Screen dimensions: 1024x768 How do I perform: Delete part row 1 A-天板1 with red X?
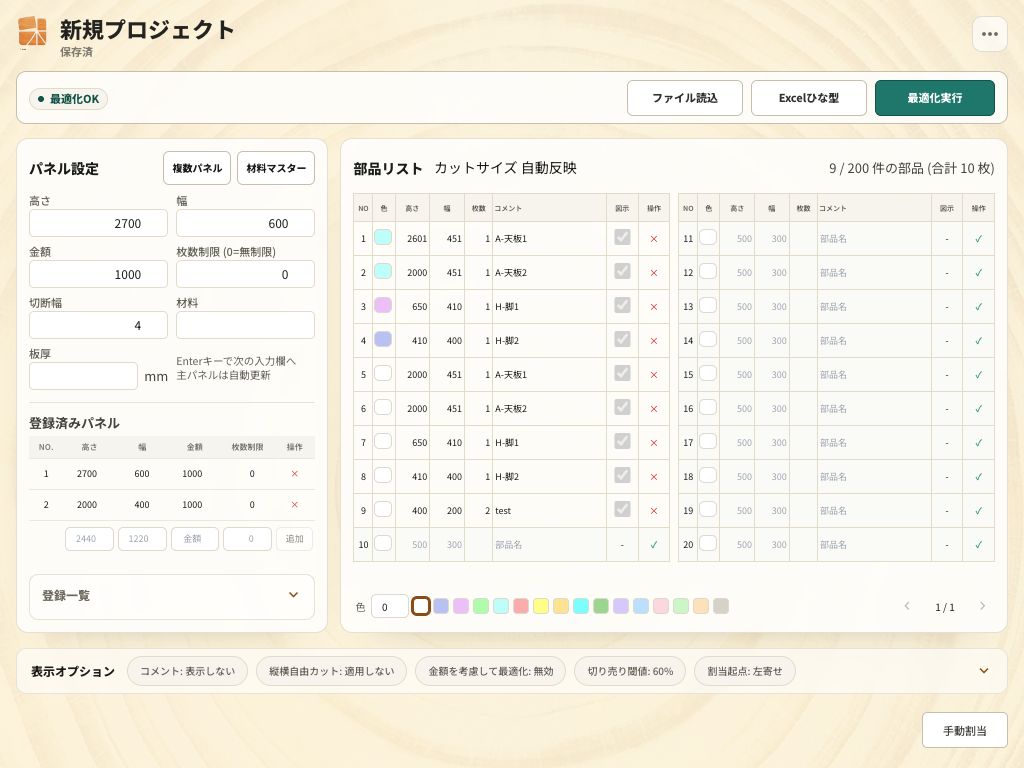click(x=654, y=239)
